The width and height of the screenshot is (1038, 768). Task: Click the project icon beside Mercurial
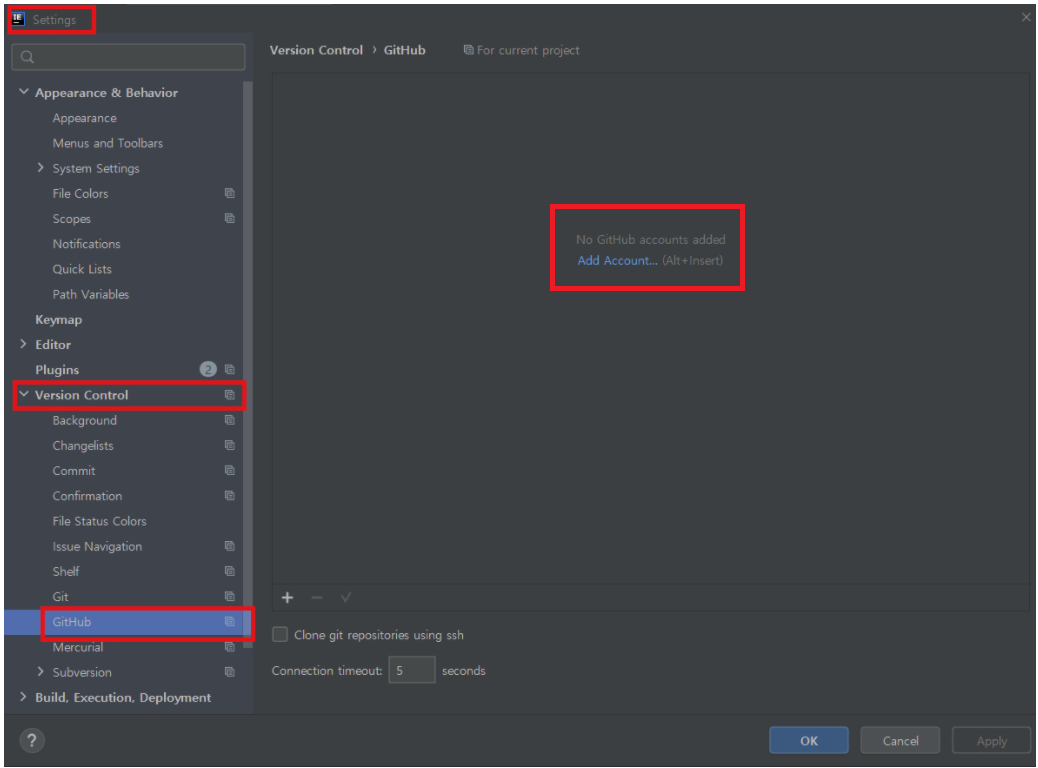tap(230, 647)
